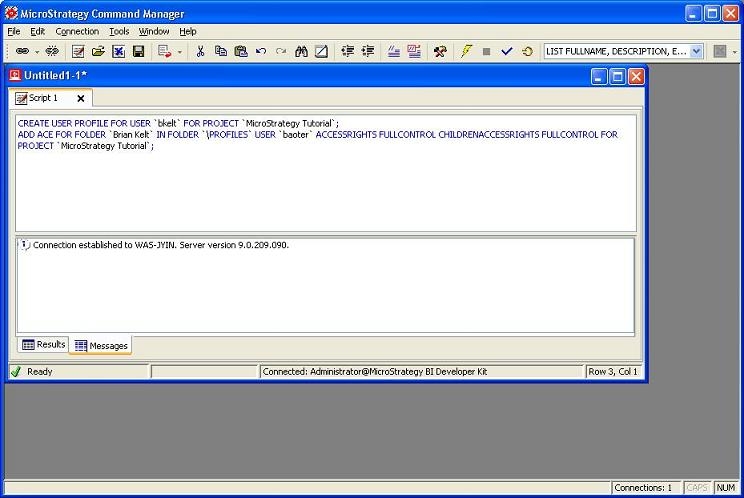The width and height of the screenshot is (744, 498).
Task: Switch to the Results tab
Action: point(44,345)
